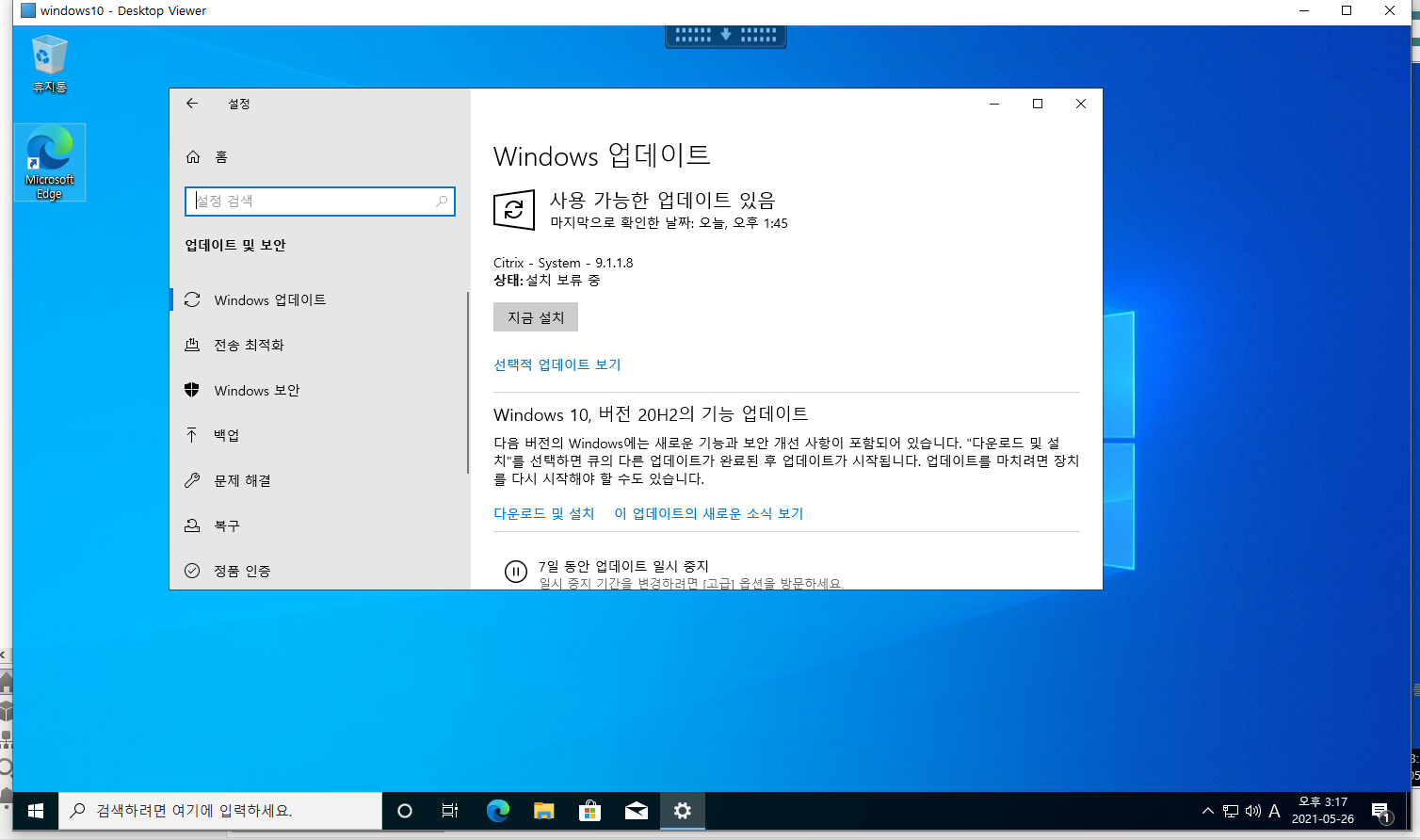Open the Home page in Settings sidebar
The width and height of the screenshot is (1420, 840).
click(207, 157)
